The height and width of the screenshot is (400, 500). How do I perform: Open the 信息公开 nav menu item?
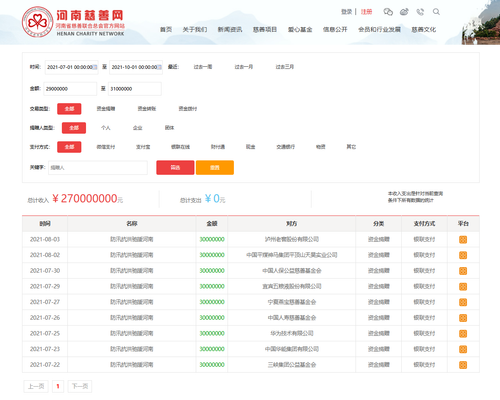(335, 30)
